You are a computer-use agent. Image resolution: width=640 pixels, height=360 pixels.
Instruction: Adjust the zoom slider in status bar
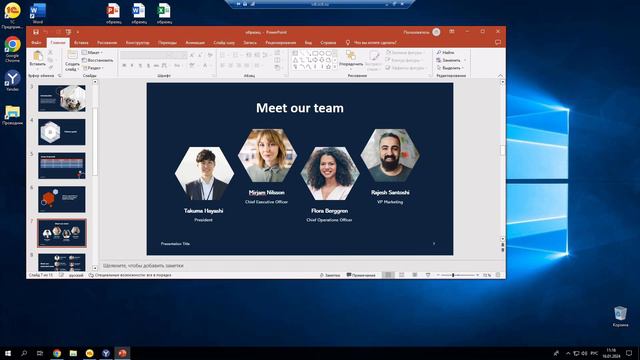click(453, 275)
